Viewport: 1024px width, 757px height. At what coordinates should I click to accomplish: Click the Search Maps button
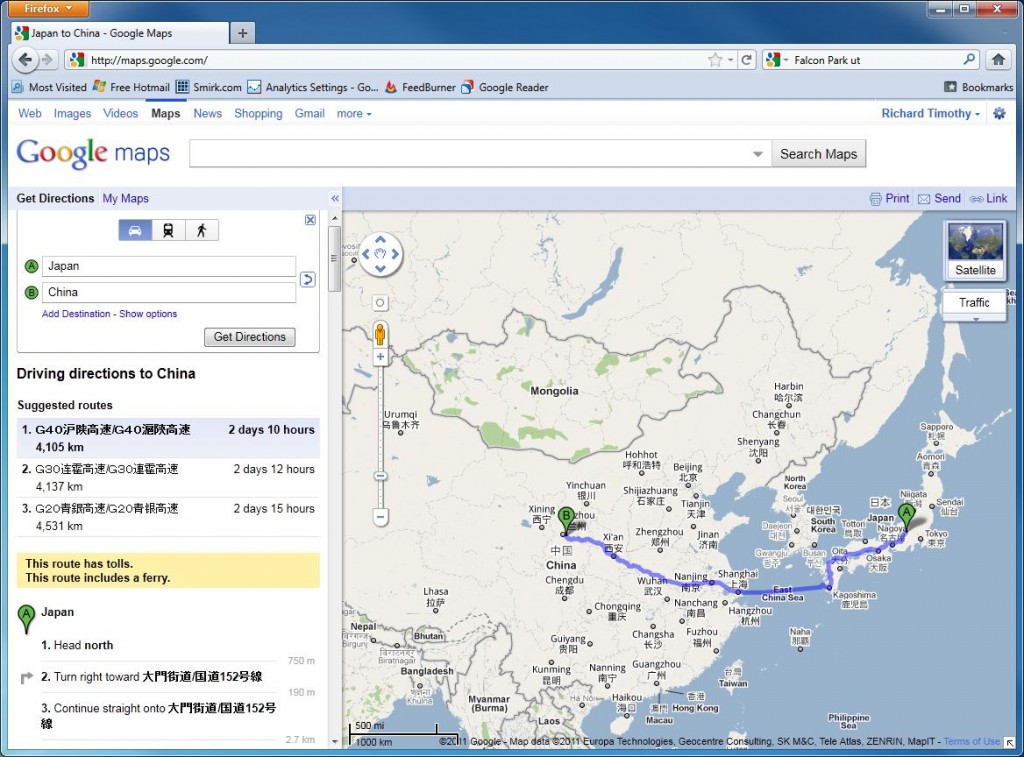click(x=818, y=154)
